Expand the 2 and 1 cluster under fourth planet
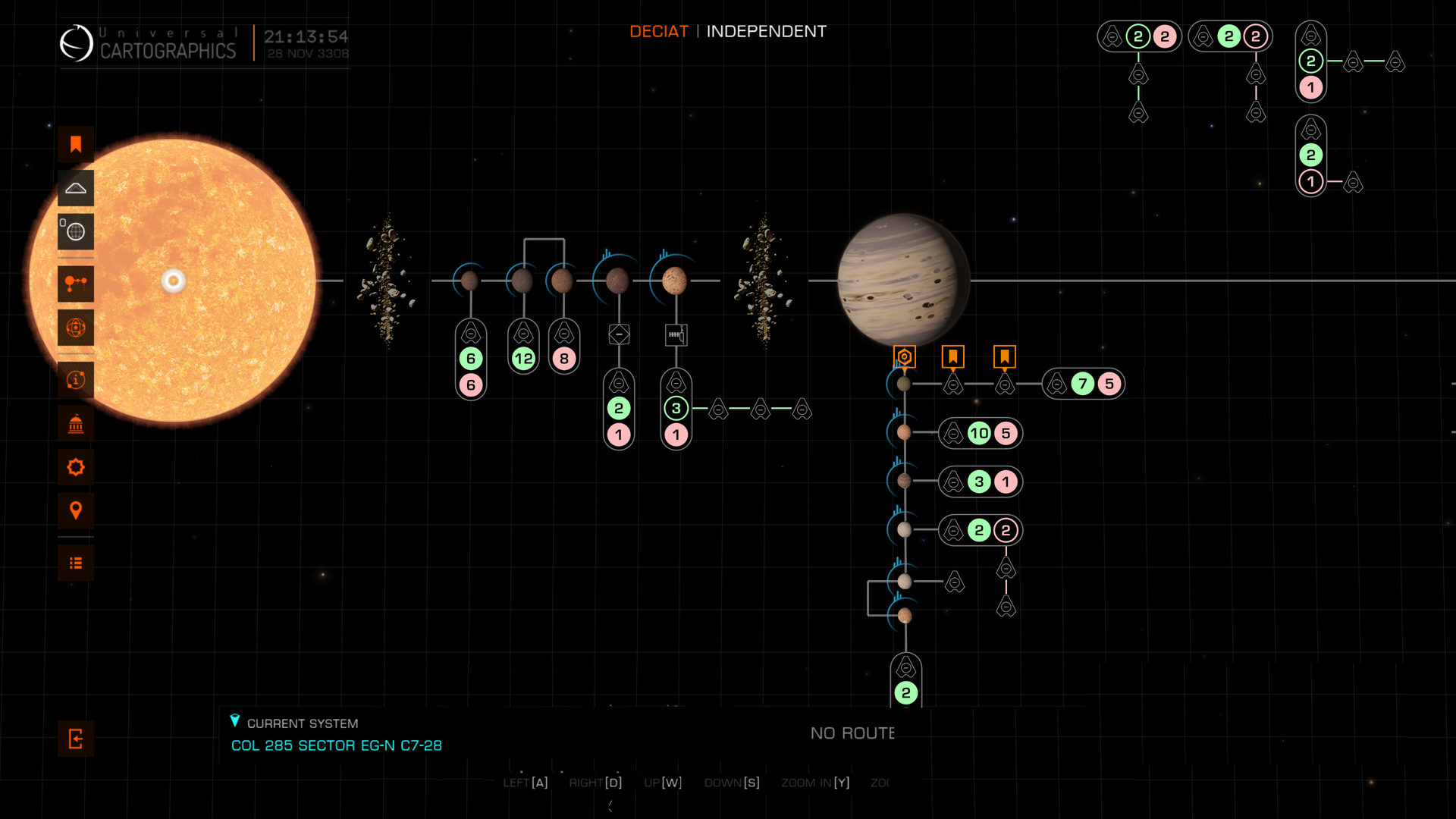This screenshot has width=1456, height=819. click(619, 409)
